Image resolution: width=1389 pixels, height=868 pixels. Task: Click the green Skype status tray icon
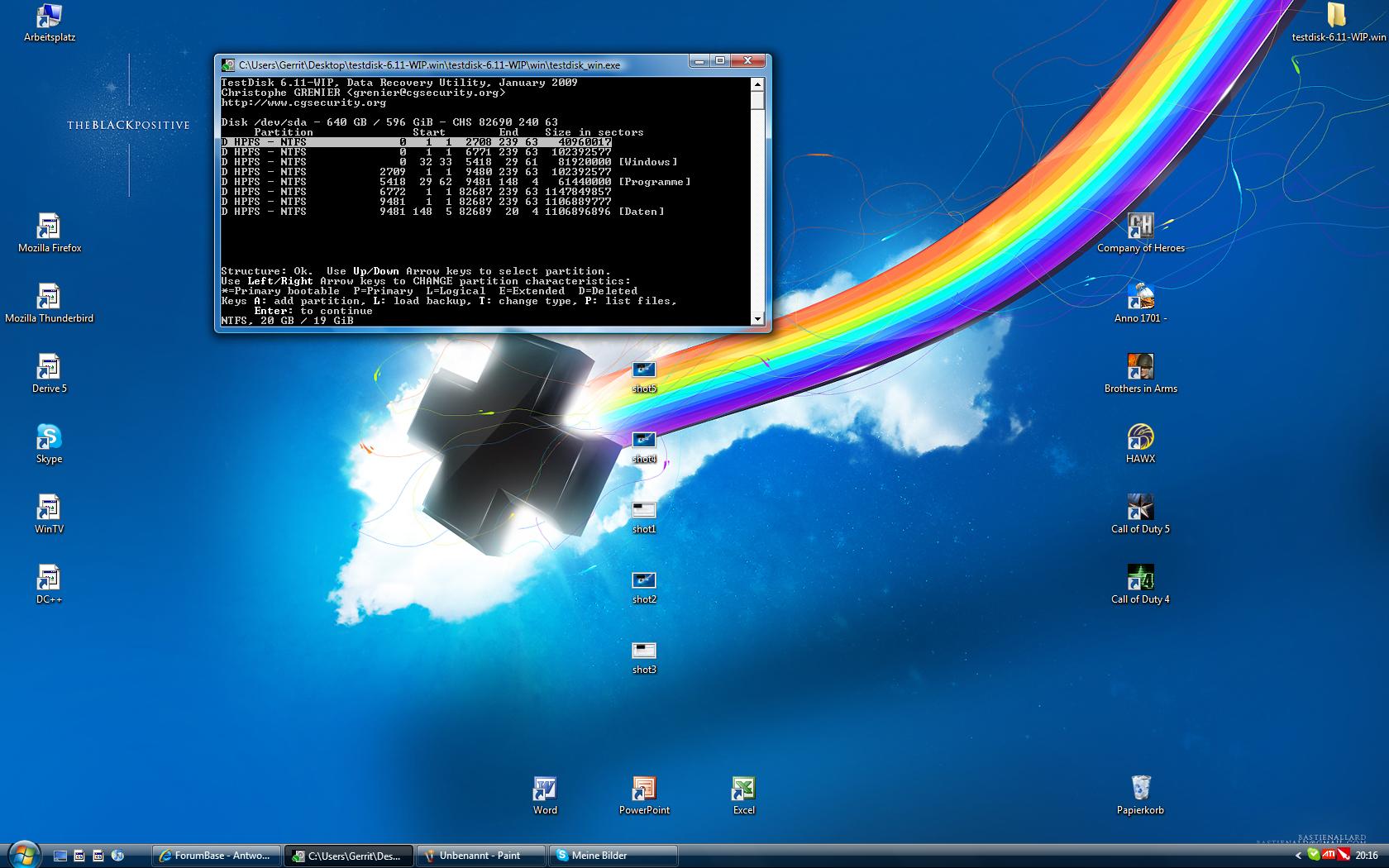click(x=1314, y=855)
